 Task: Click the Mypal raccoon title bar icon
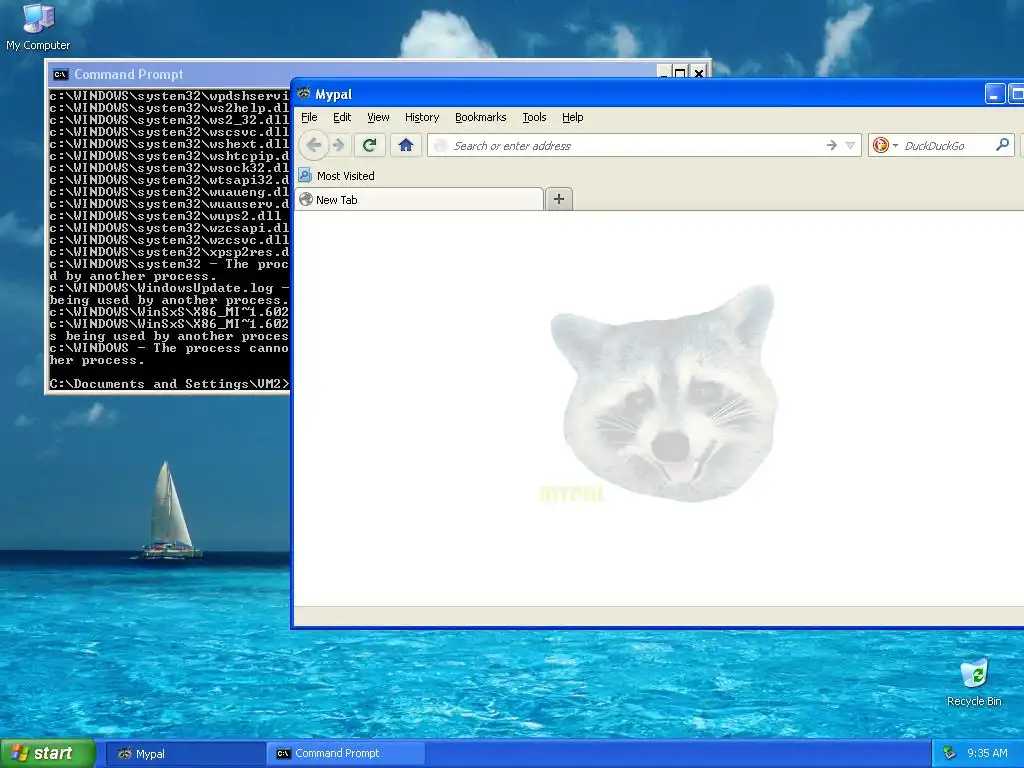click(304, 93)
